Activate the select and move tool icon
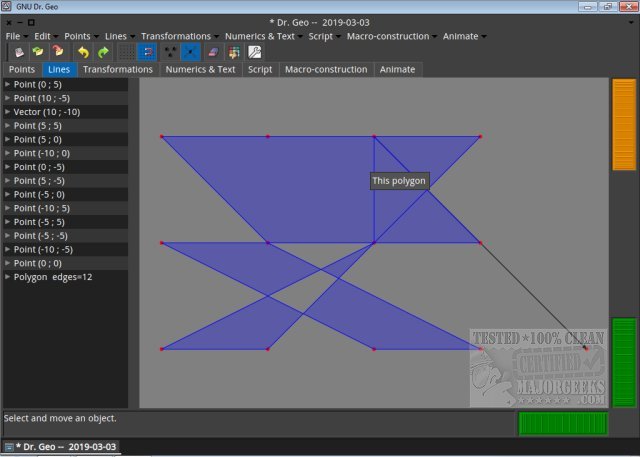Screen dimensions: 640x457 click(190, 51)
